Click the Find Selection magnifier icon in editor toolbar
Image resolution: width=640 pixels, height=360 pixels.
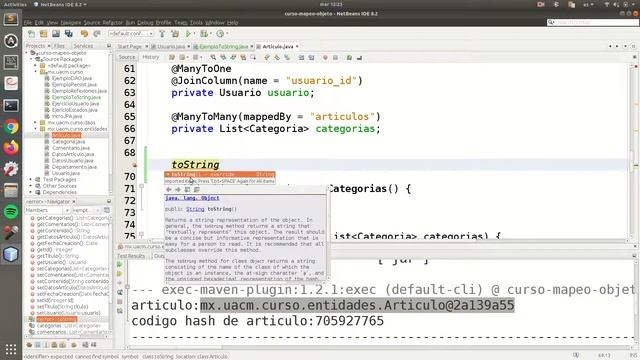click(x=213, y=58)
